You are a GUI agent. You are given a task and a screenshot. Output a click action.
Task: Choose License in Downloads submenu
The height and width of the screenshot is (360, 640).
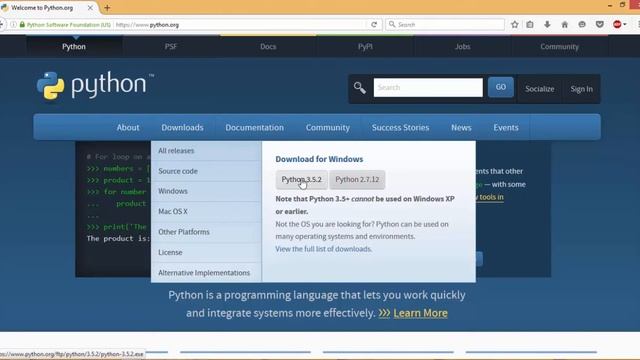pos(206,252)
